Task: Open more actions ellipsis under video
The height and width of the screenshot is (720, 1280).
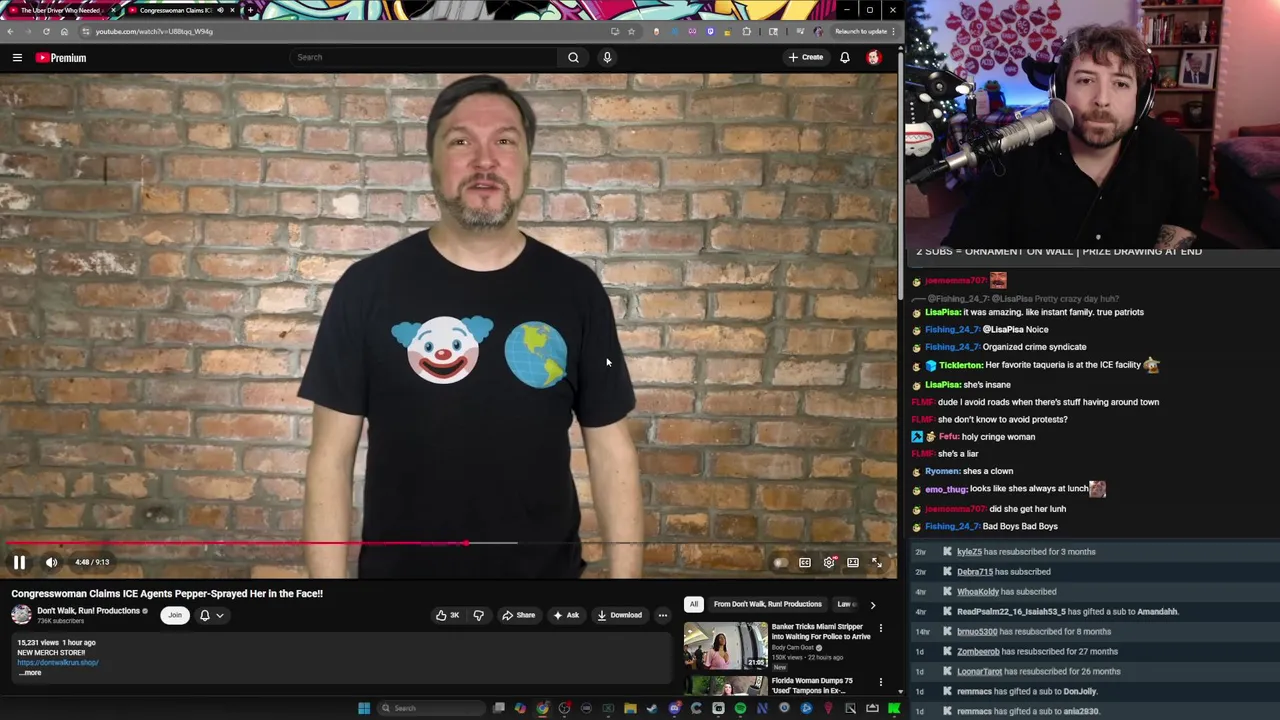Action: [x=662, y=615]
